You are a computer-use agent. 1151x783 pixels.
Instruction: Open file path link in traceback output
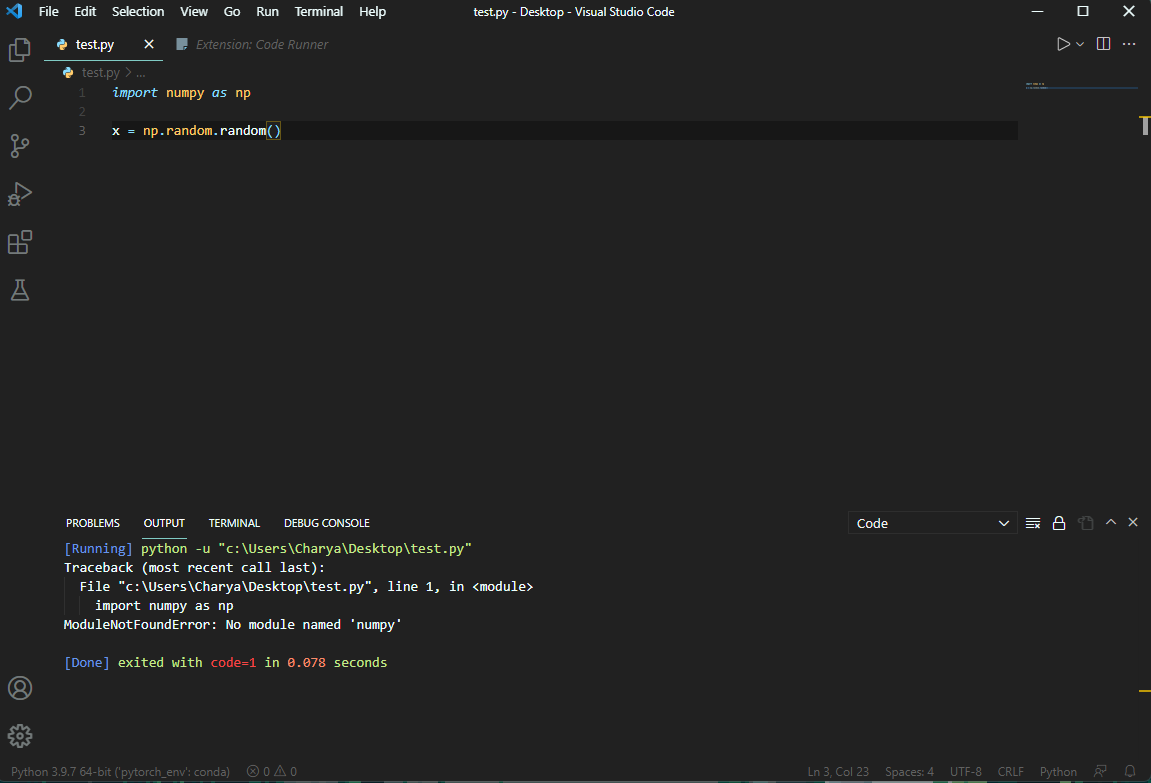coord(246,587)
